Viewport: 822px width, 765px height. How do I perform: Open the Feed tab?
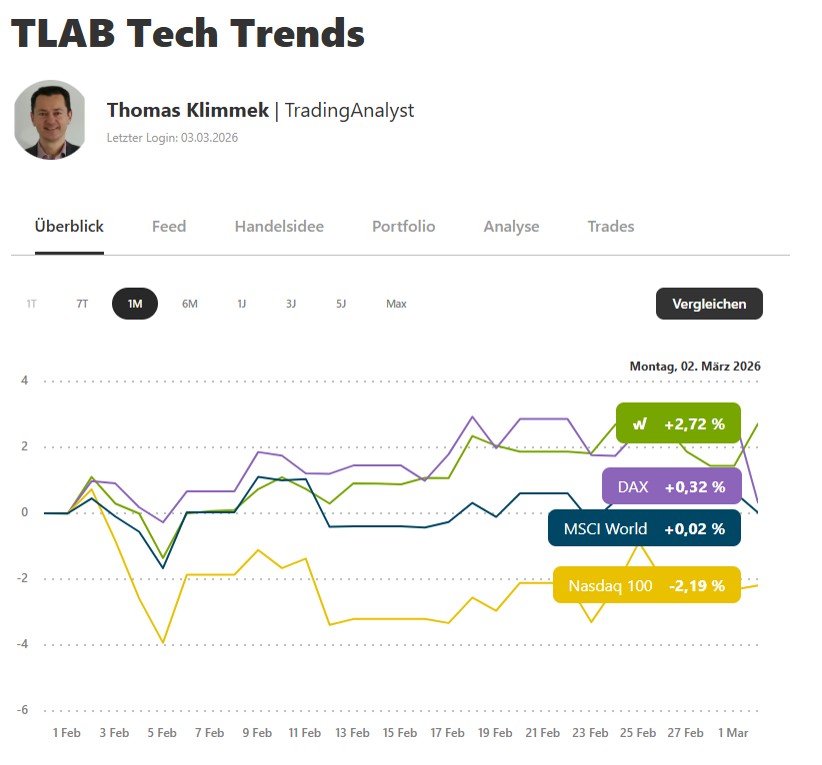click(x=169, y=227)
